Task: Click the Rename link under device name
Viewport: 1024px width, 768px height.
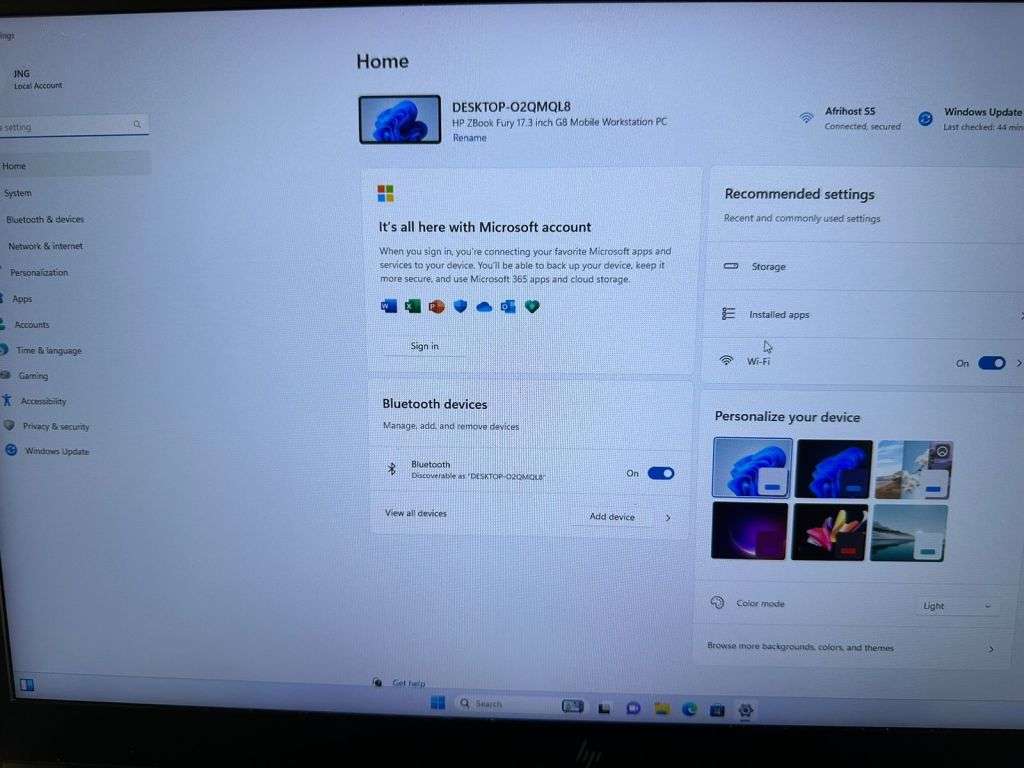Action: tap(469, 138)
